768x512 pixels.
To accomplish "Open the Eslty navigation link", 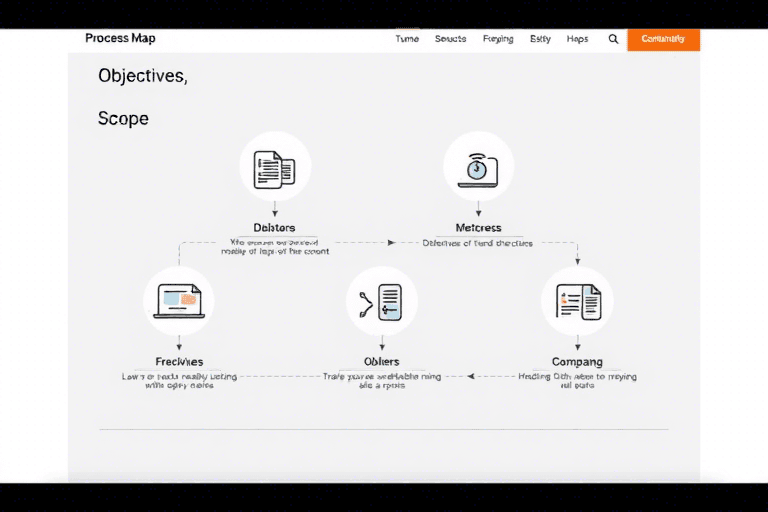I will [540, 39].
